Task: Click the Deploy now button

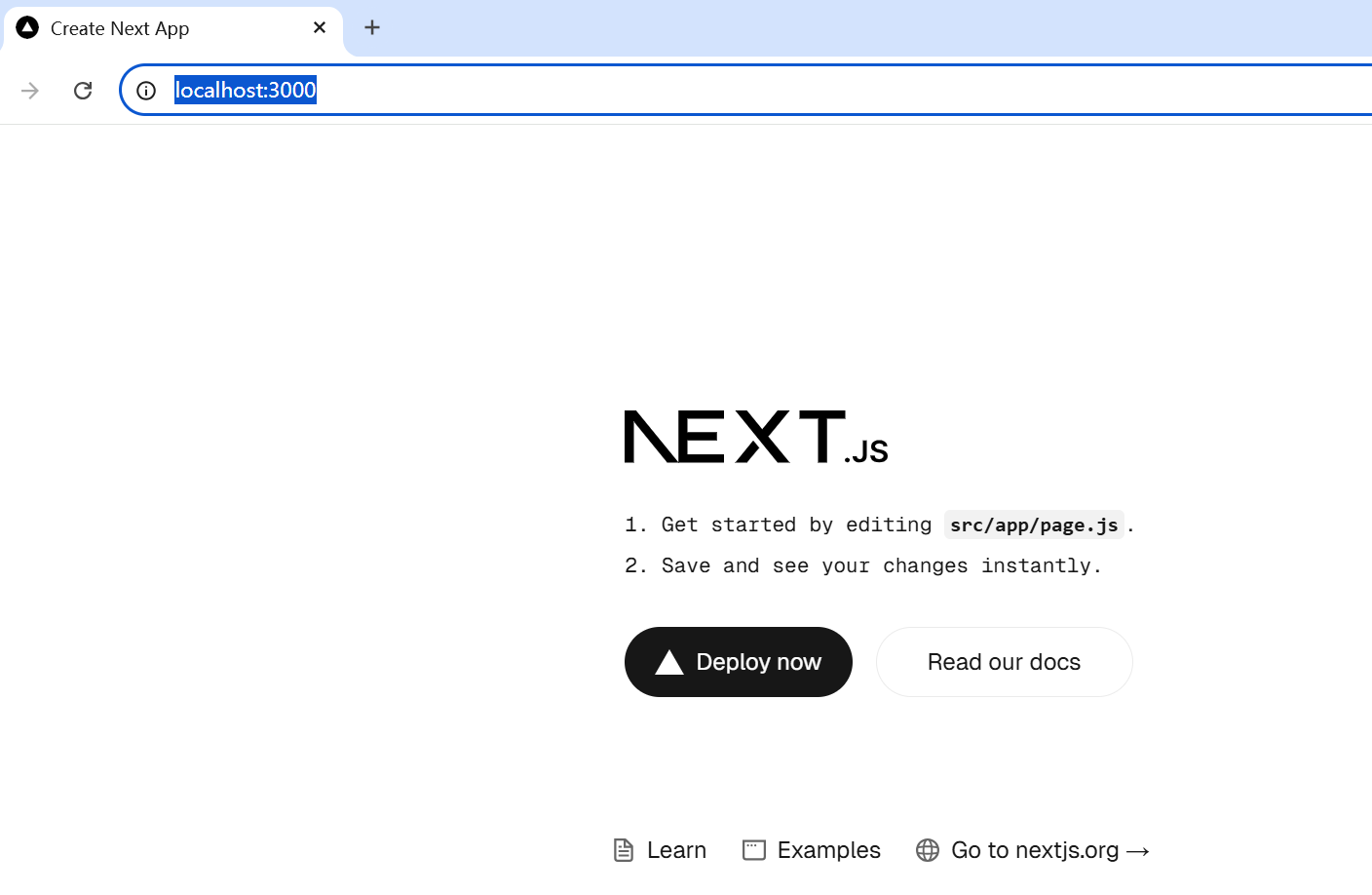Action: click(x=739, y=662)
